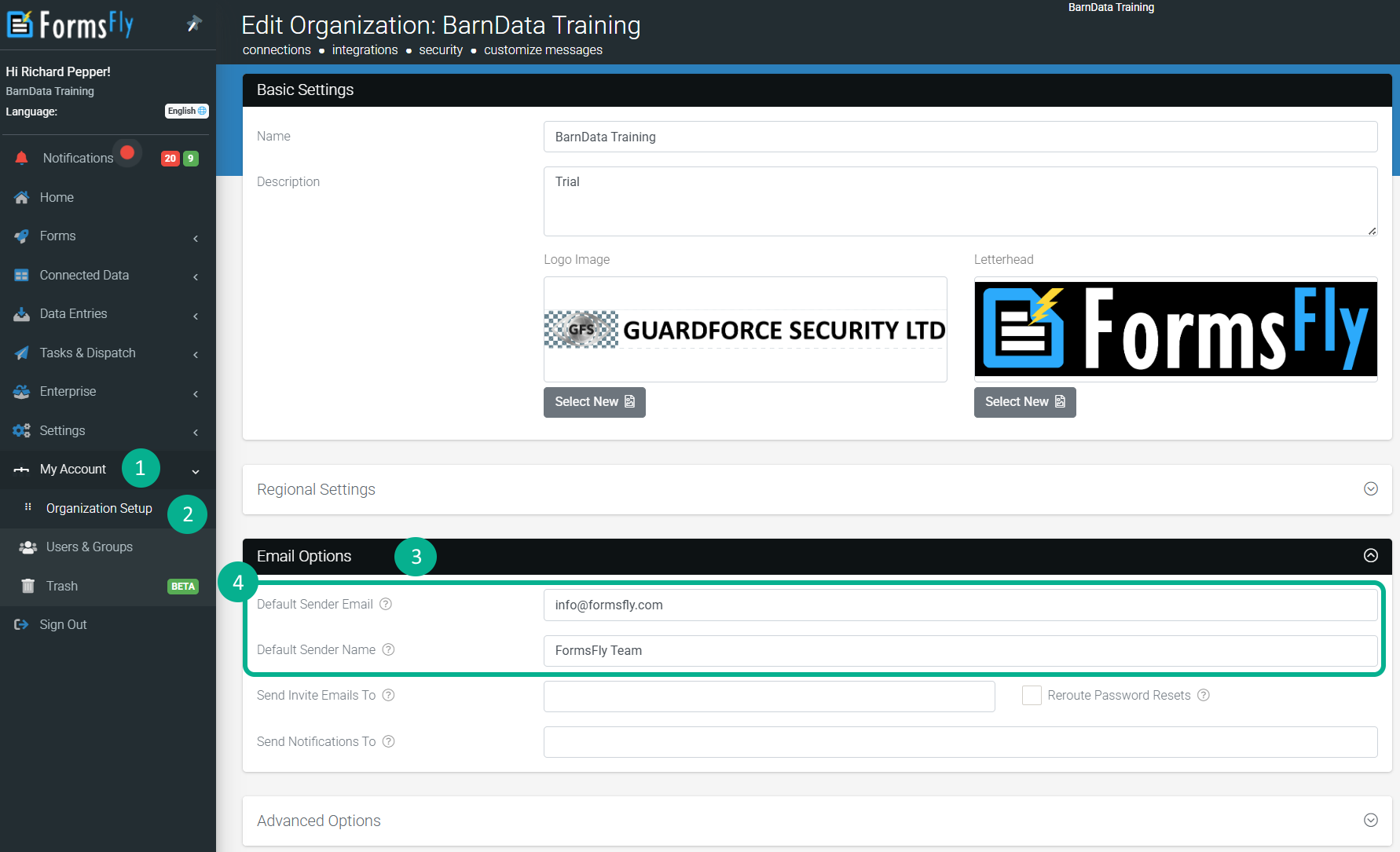Screen dimensions: 1400x852
Task: Collapse the Email Options section
Action: (x=1371, y=555)
